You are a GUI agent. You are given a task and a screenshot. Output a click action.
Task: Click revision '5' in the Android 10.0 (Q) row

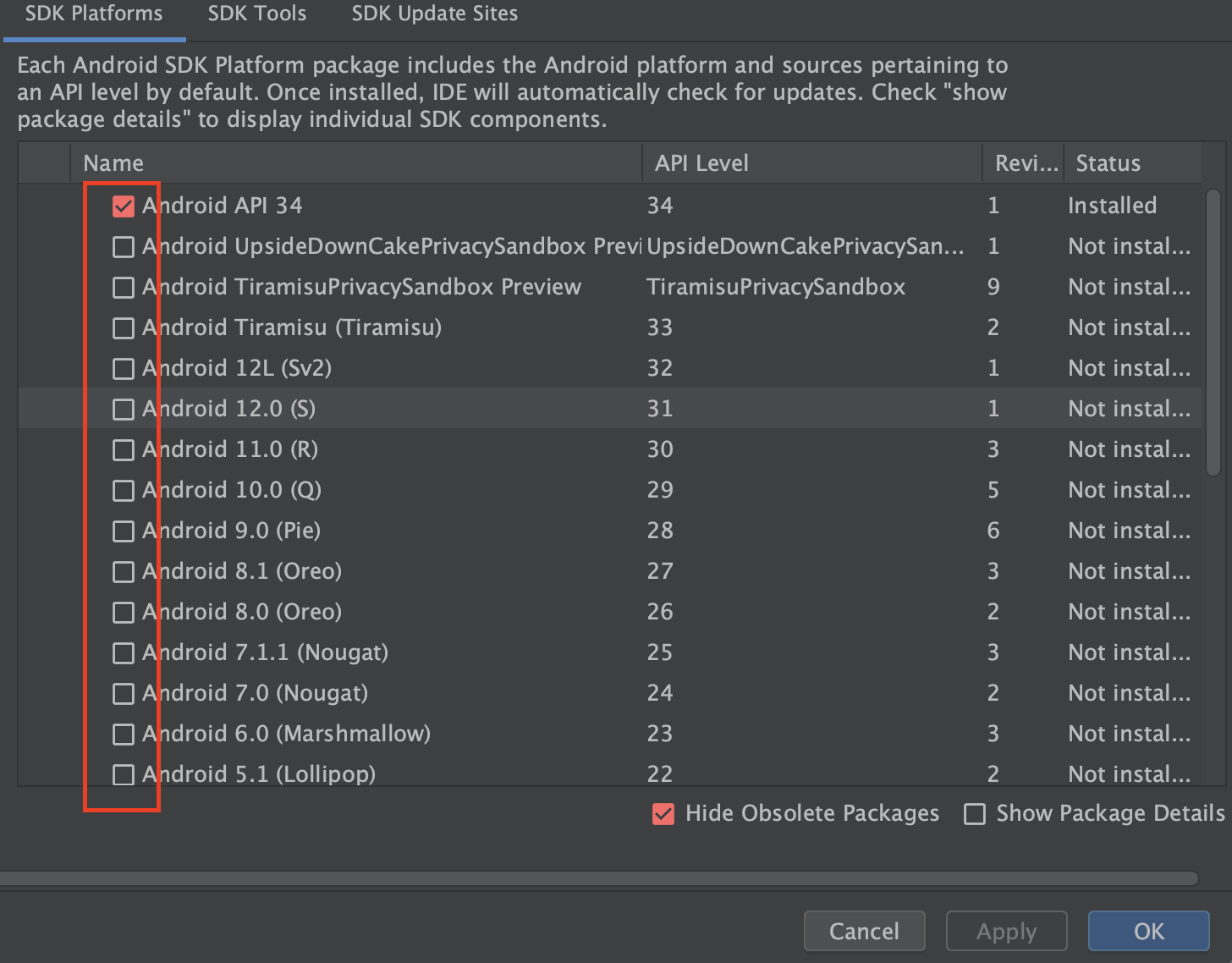click(993, 490)
